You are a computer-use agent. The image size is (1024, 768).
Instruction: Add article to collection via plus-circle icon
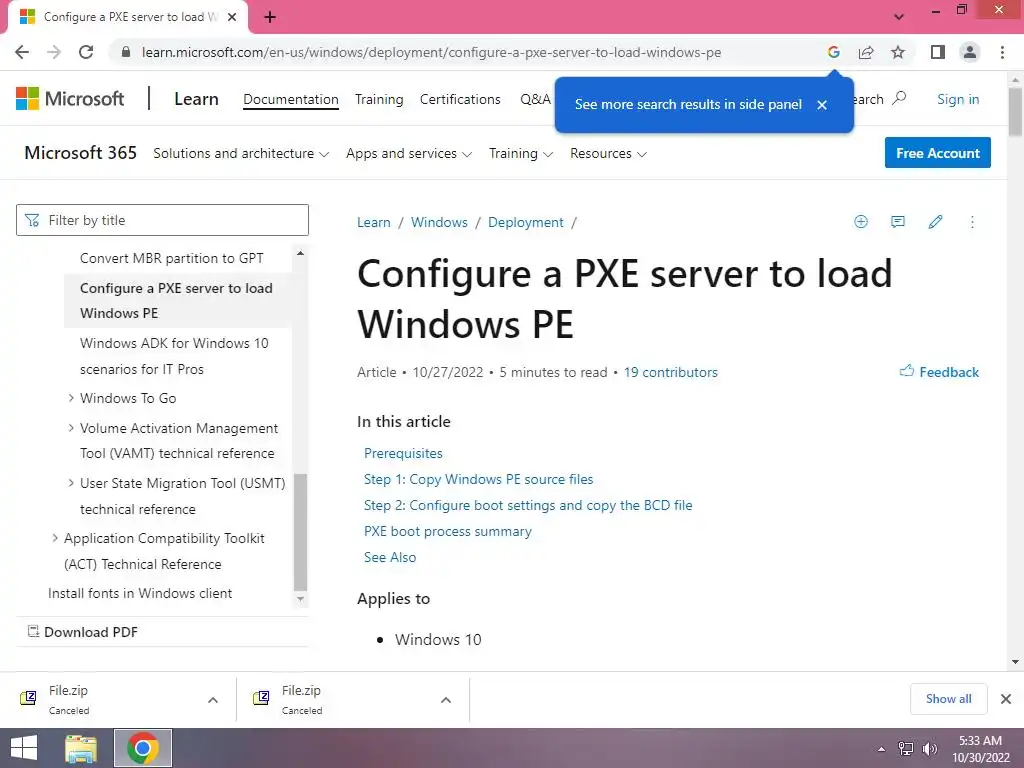[861, 222]
